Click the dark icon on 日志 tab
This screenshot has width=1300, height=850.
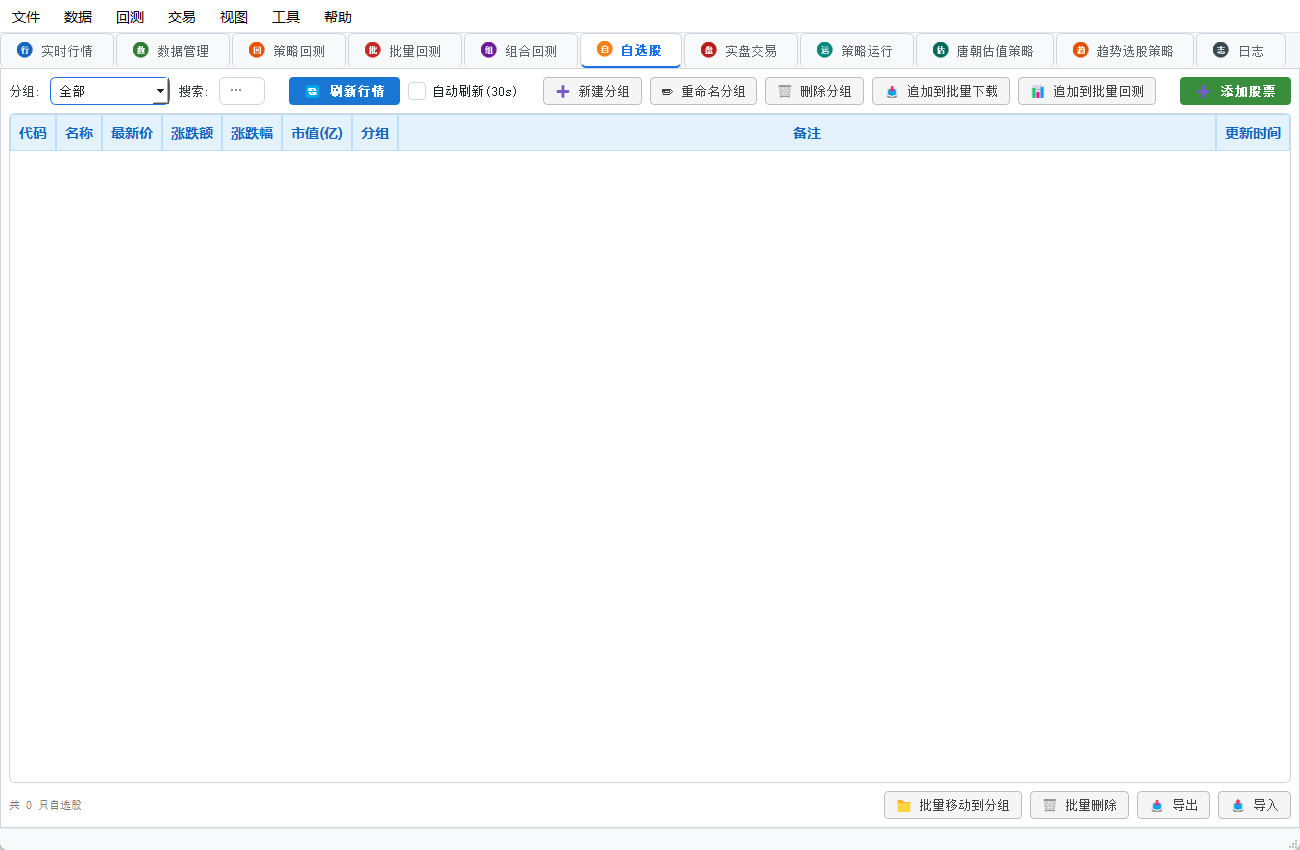1221,50
